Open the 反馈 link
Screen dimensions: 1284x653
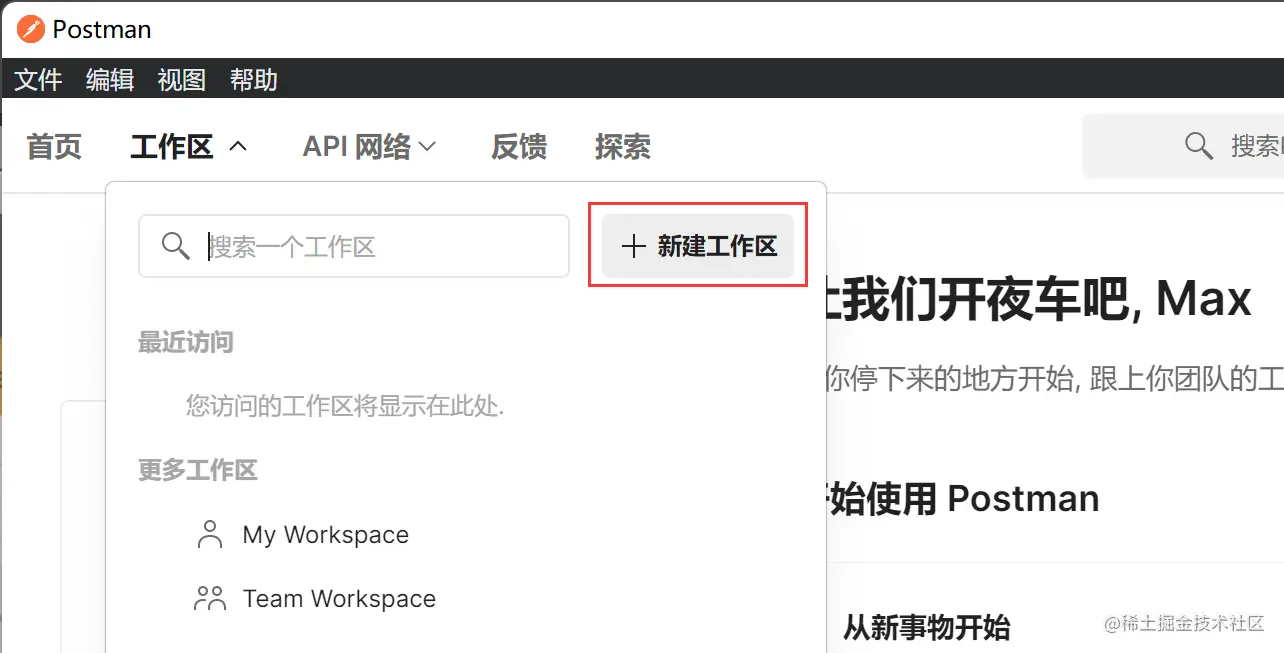[x=519, y=147]
